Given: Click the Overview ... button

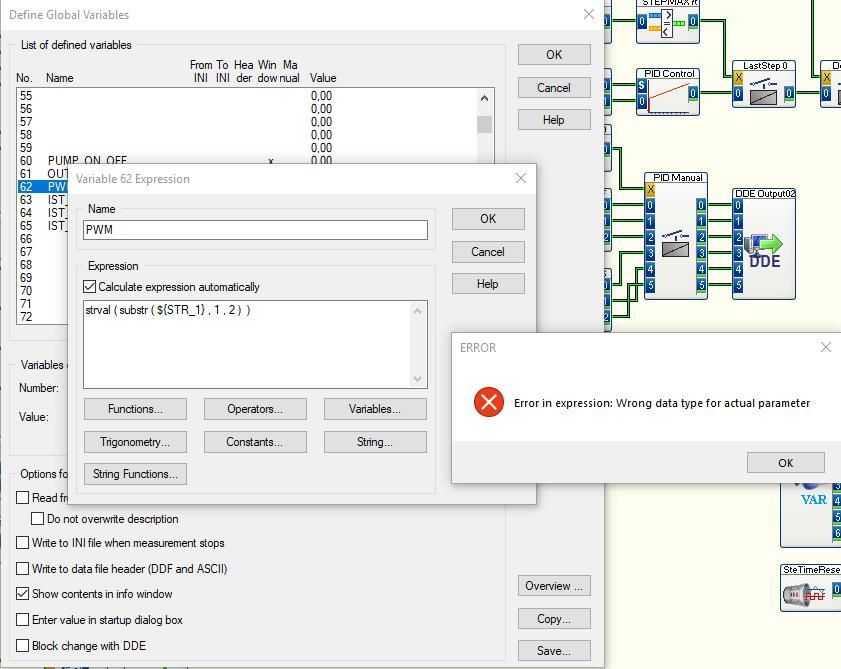Looking at the screenshot, I should (554, 586).
